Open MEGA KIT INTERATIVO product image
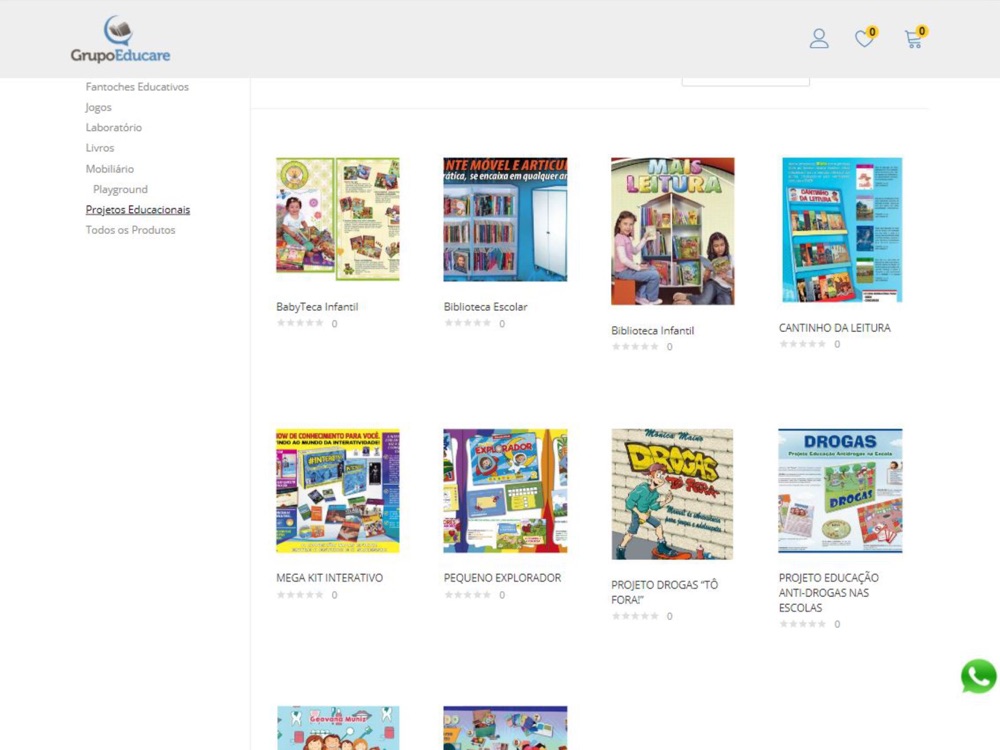 point(338,490)
